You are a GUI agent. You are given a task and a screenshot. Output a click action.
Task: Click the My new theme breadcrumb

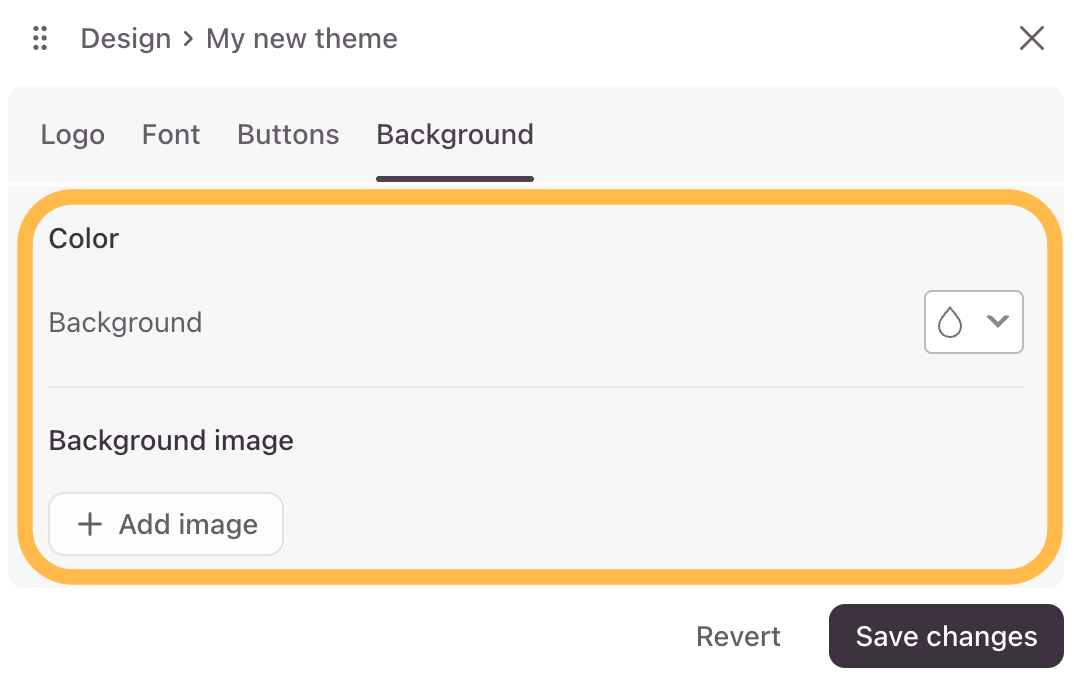coord(302,39)
